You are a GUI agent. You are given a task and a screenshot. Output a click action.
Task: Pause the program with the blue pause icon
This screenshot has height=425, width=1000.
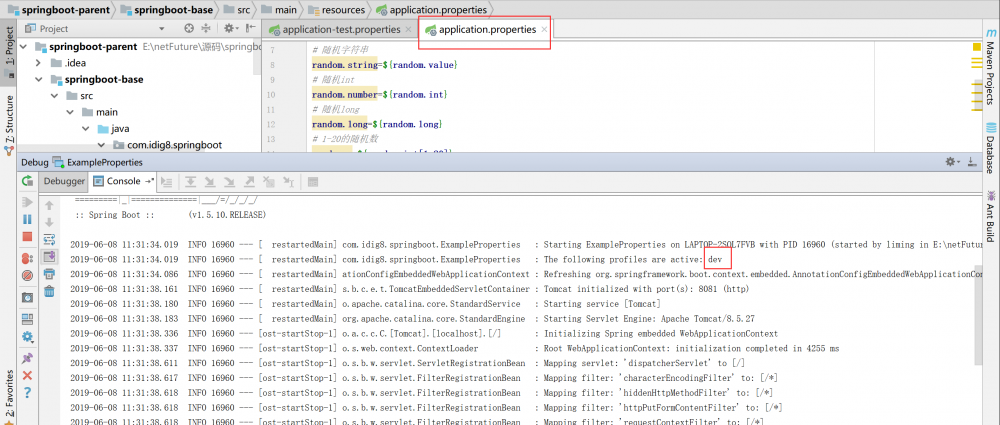point(27,219)
